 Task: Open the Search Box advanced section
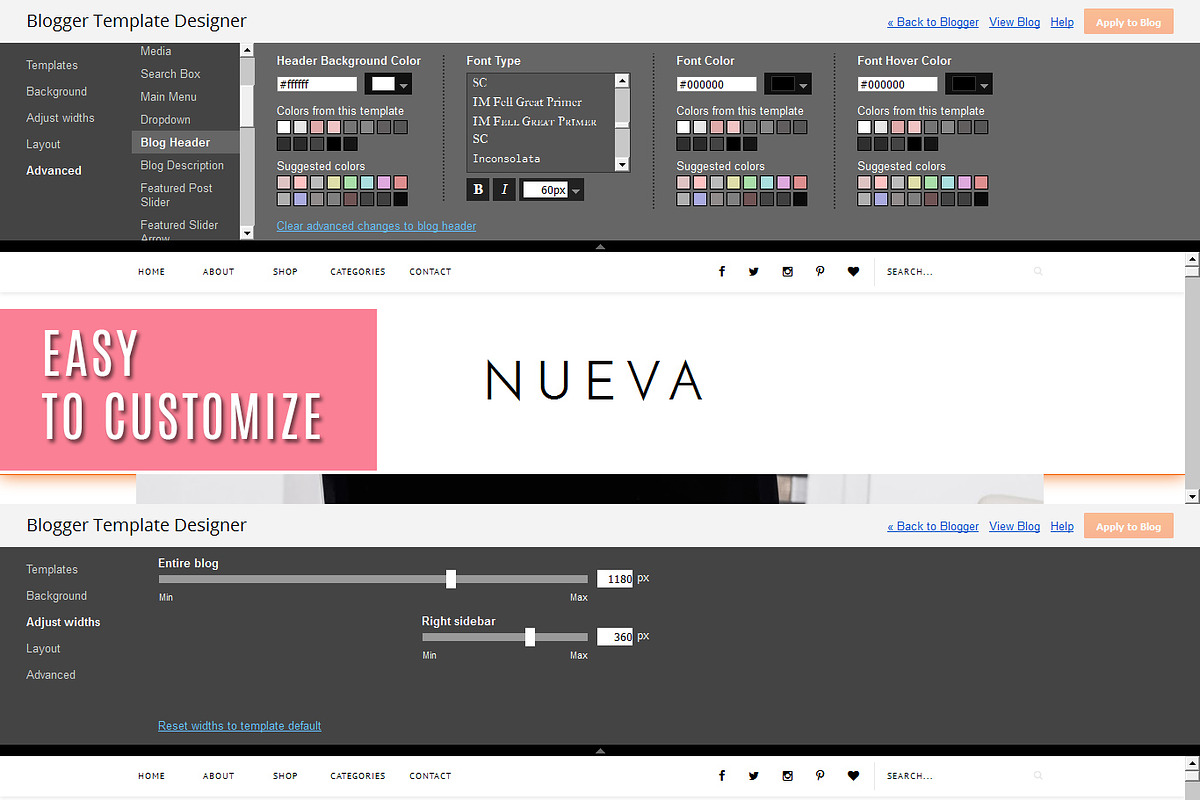[x=170, y=74]
